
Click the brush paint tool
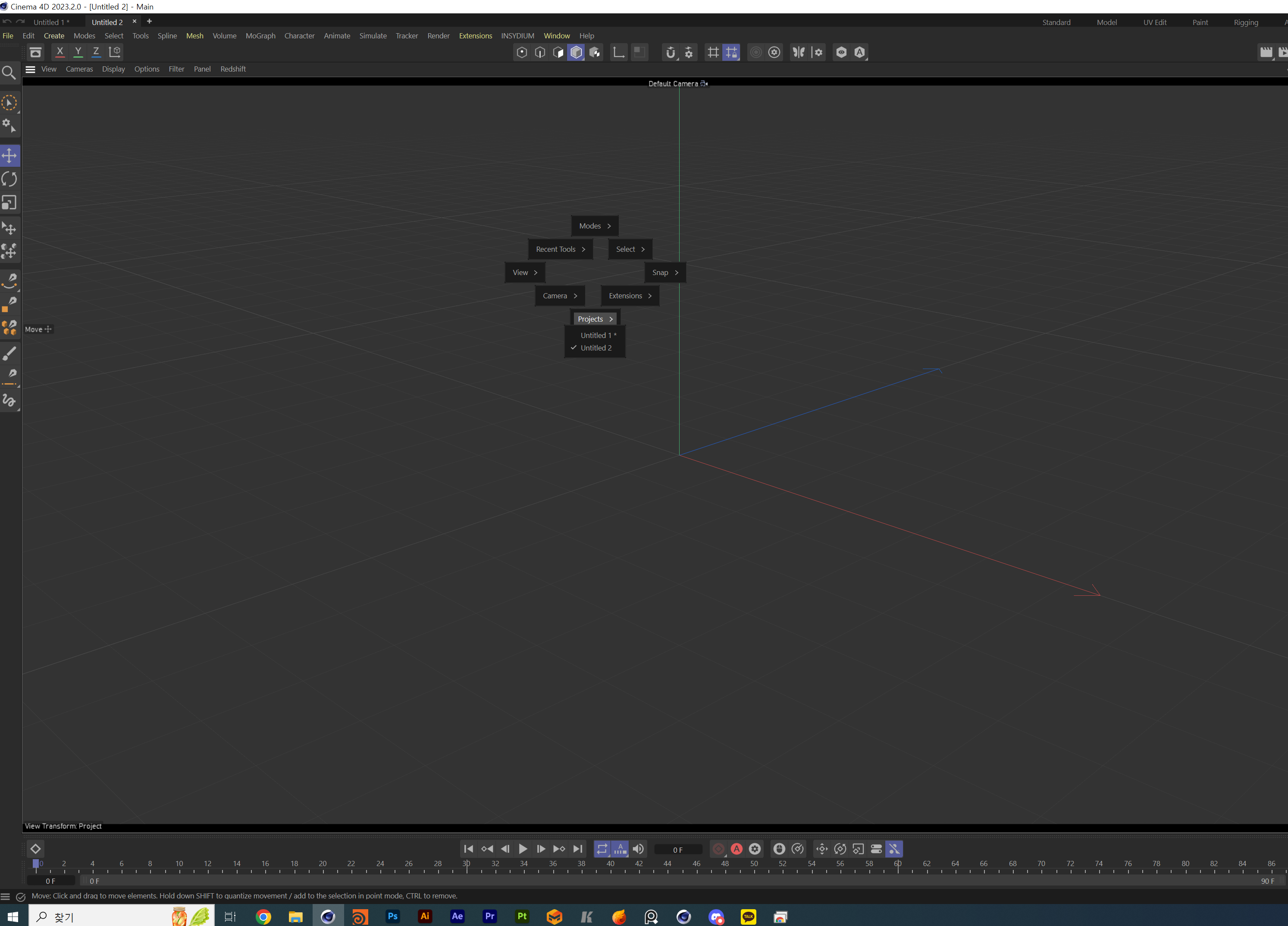point(9,353)
